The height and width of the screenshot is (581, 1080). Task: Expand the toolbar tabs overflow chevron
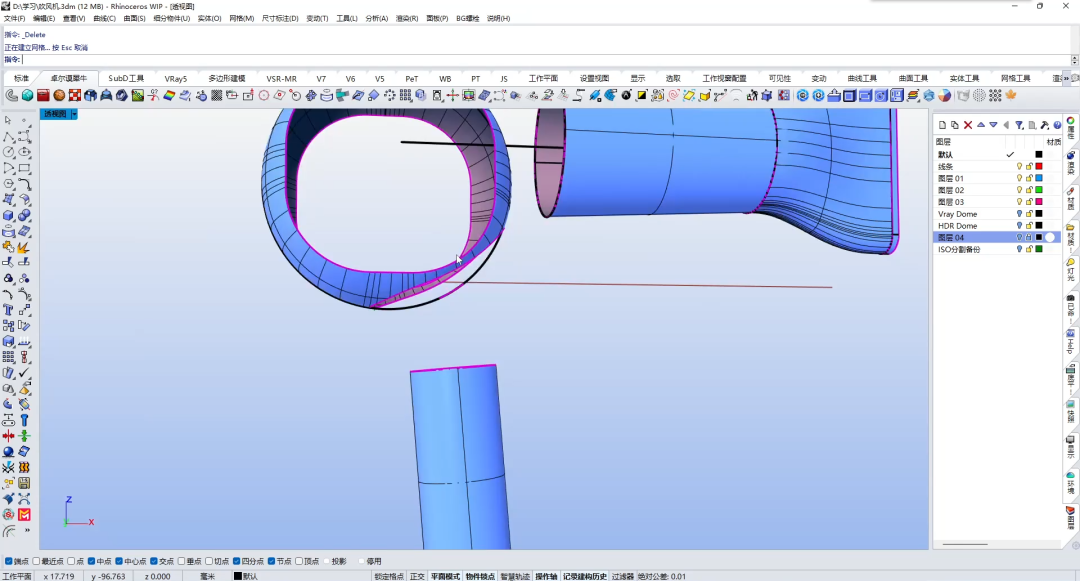[1066, 78]
